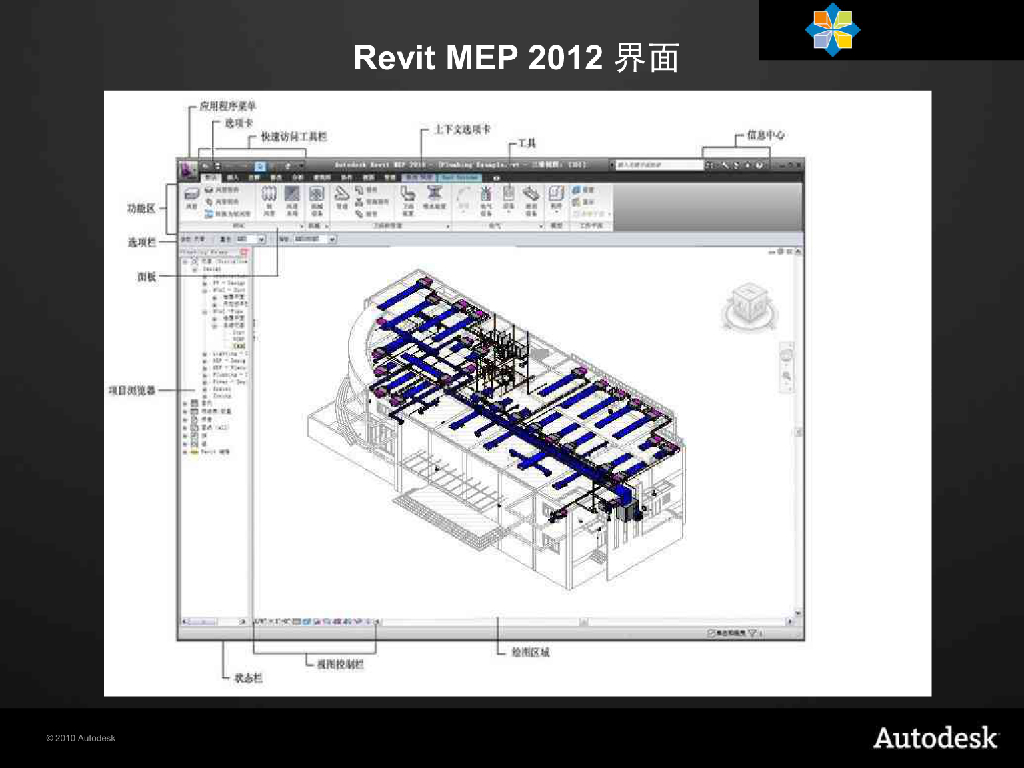Expand the 卫浴和管道 panel arrow
Screen dimensions: 1024x768
point(448,227)
